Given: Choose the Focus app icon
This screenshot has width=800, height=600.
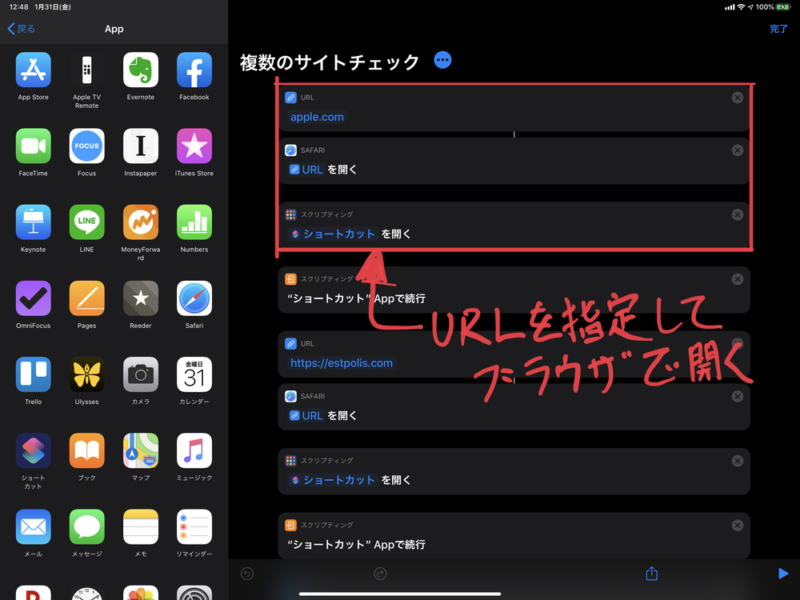Looking at the screenshot, I should click(x=87, y=146).
